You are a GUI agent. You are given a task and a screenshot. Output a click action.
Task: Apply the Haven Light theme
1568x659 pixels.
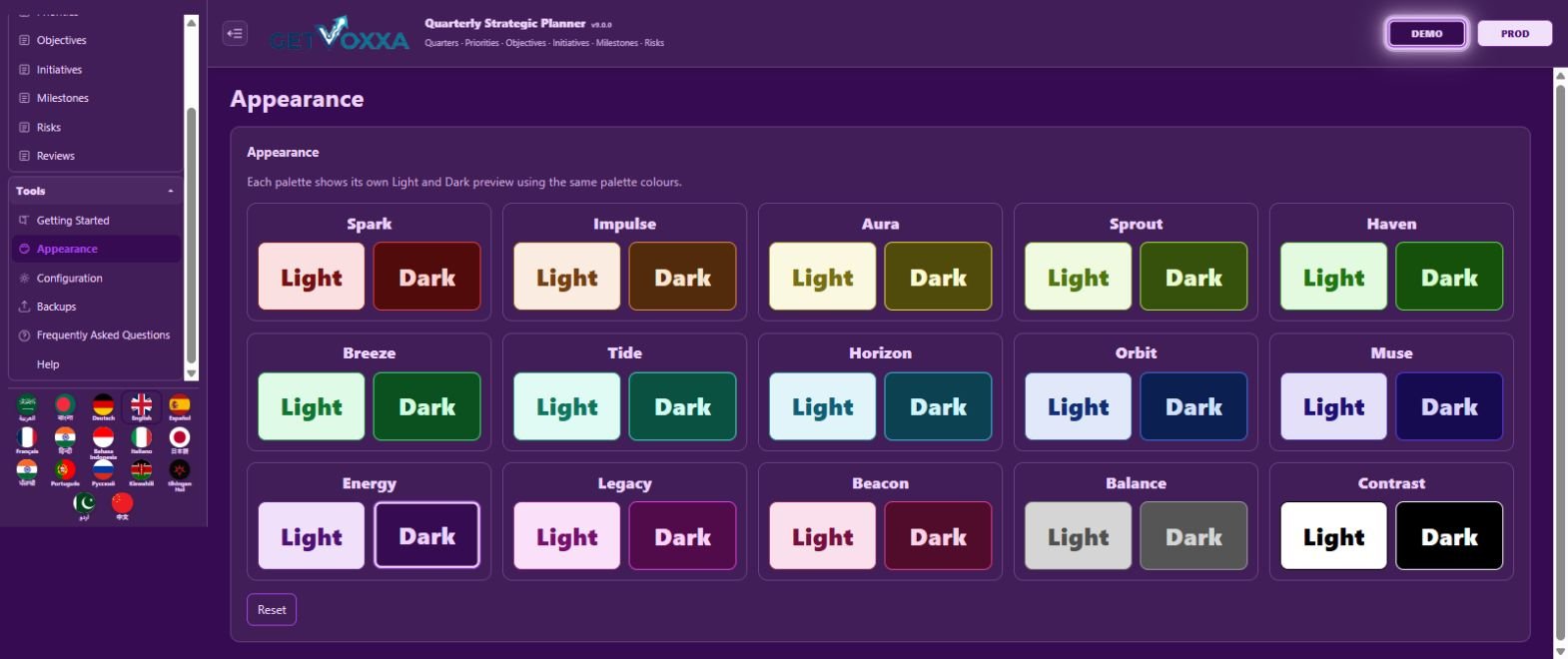pos(1334,277)
